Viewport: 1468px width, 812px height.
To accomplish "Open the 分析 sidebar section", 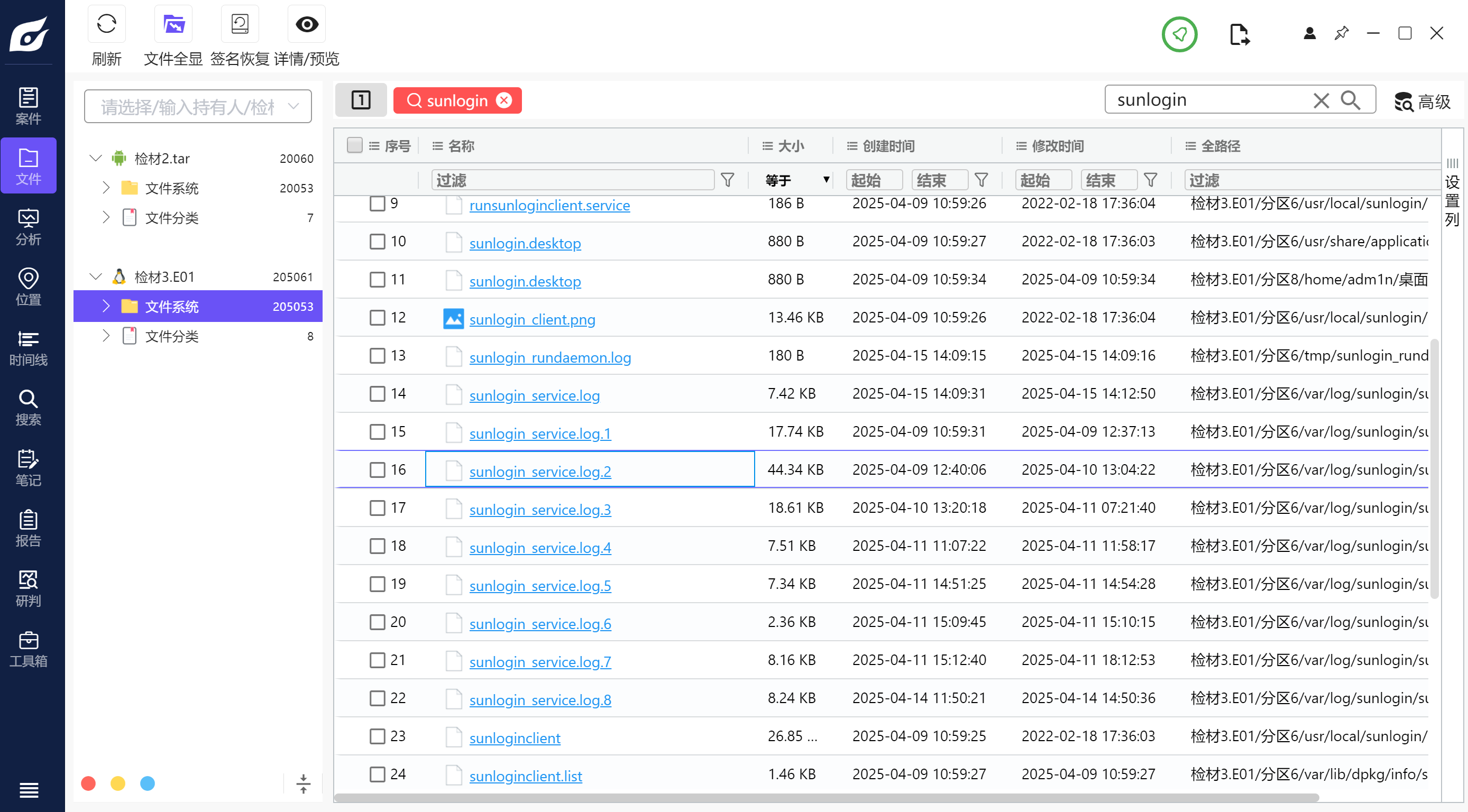I will click(x=29, y=226).
